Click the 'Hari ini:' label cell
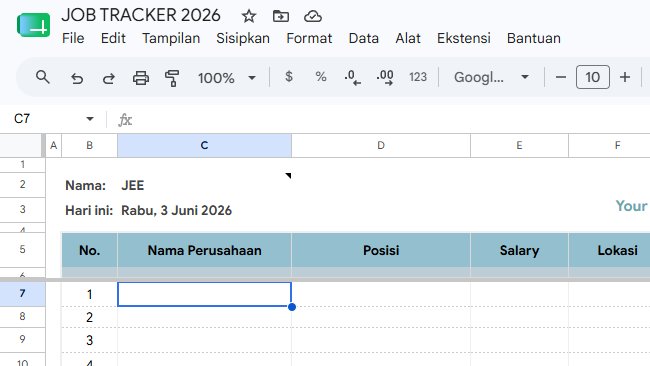 (x=89, y=210)
